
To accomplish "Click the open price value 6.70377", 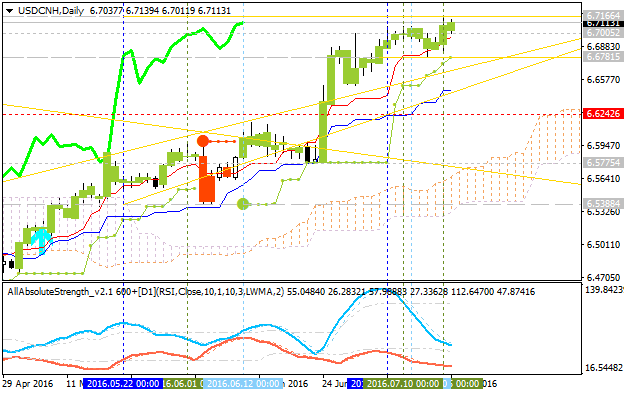I will (105, 11).
